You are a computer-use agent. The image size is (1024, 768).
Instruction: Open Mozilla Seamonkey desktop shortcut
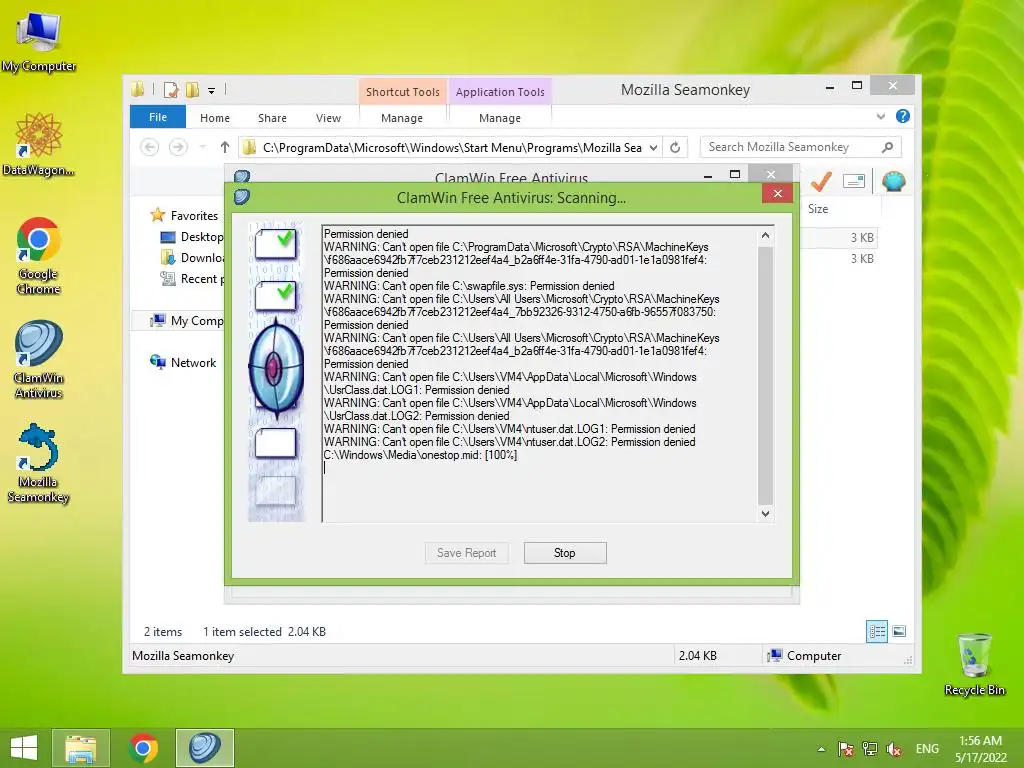[39, 463]
